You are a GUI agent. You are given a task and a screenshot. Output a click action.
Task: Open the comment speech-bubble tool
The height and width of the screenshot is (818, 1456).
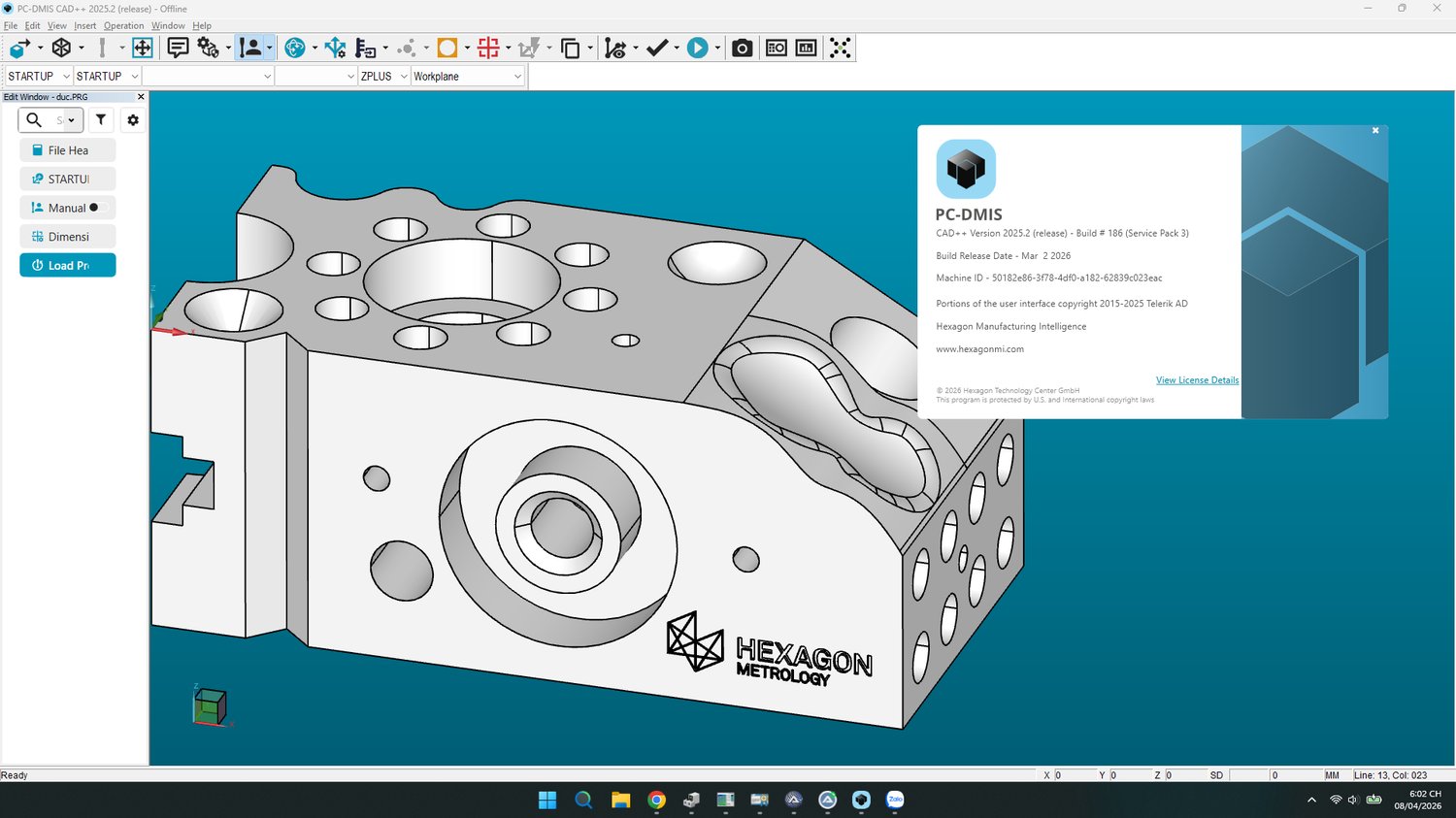[178, 48]
